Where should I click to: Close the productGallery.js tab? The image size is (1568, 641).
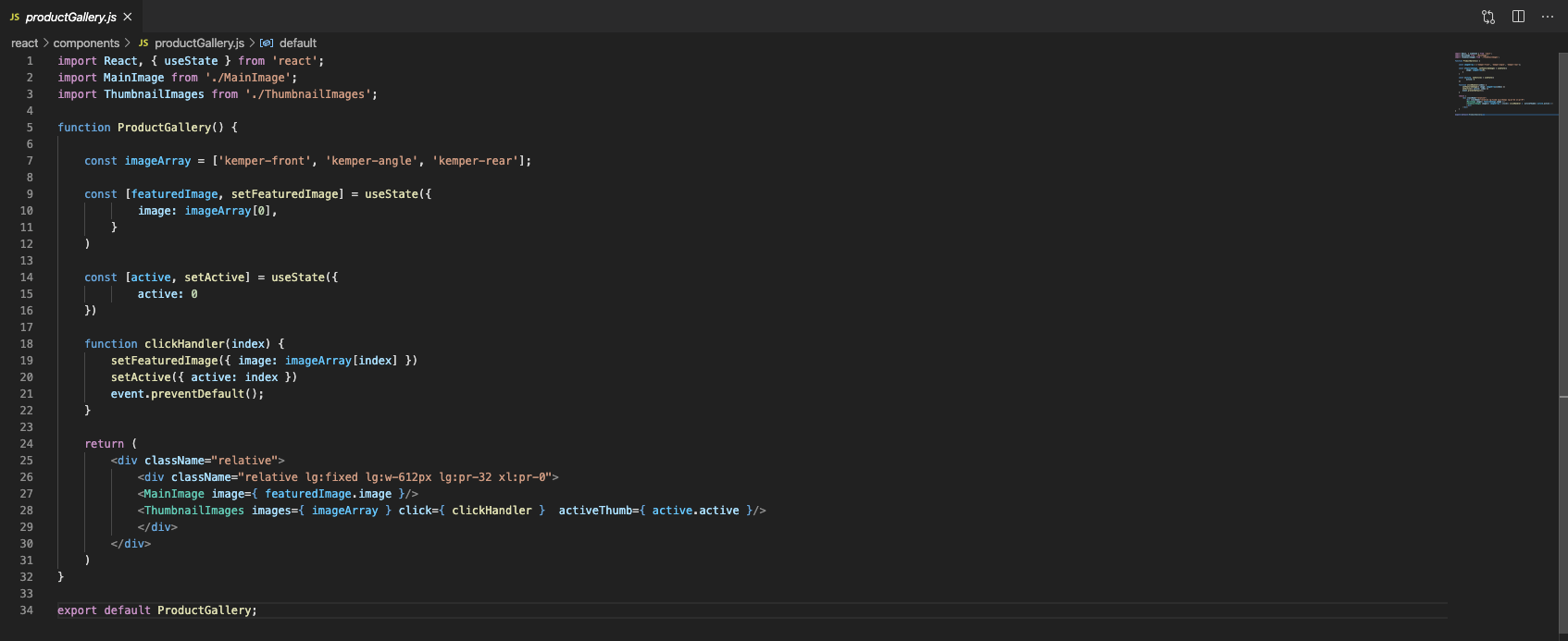click(128, 17)
